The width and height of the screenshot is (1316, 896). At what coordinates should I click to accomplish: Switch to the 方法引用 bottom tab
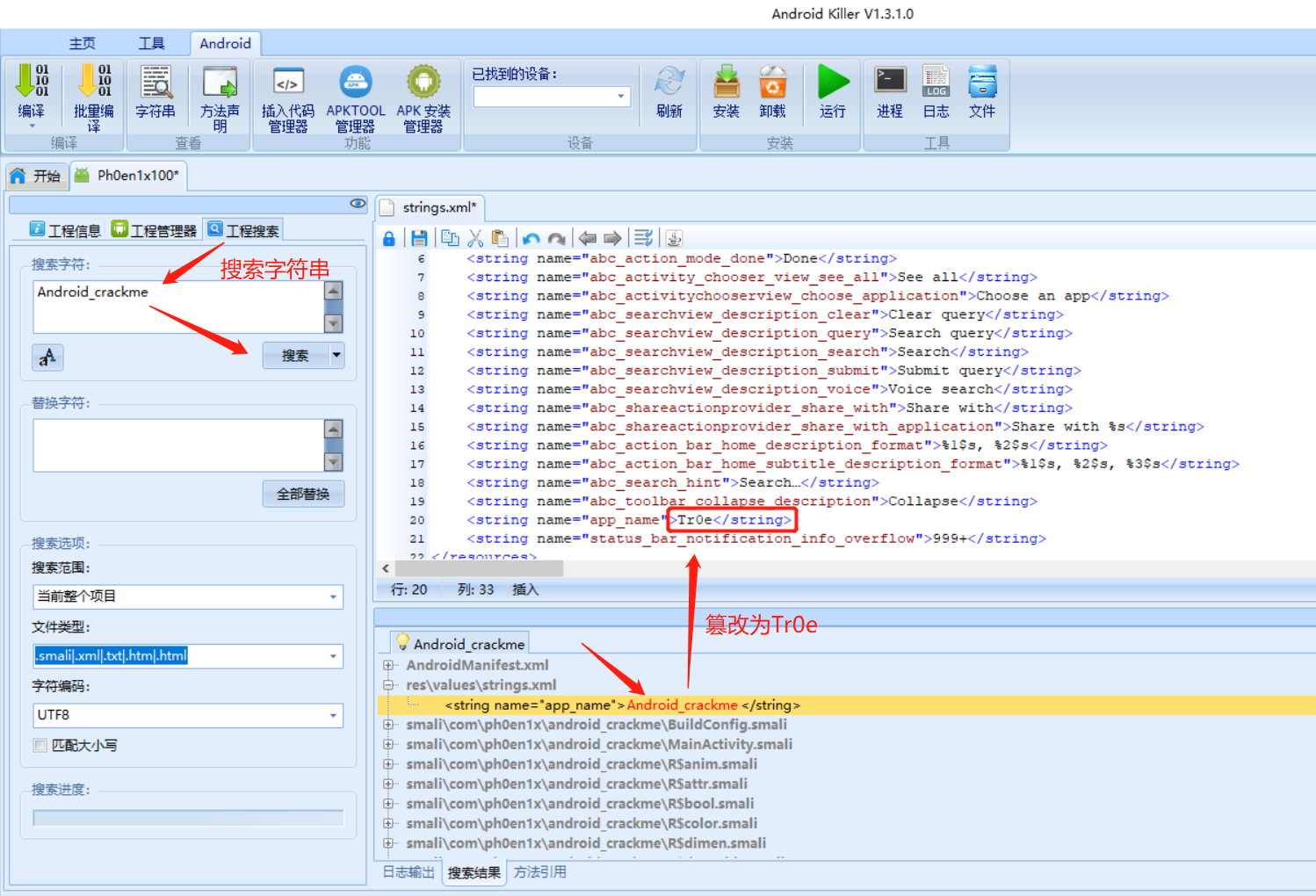(540, 872)
